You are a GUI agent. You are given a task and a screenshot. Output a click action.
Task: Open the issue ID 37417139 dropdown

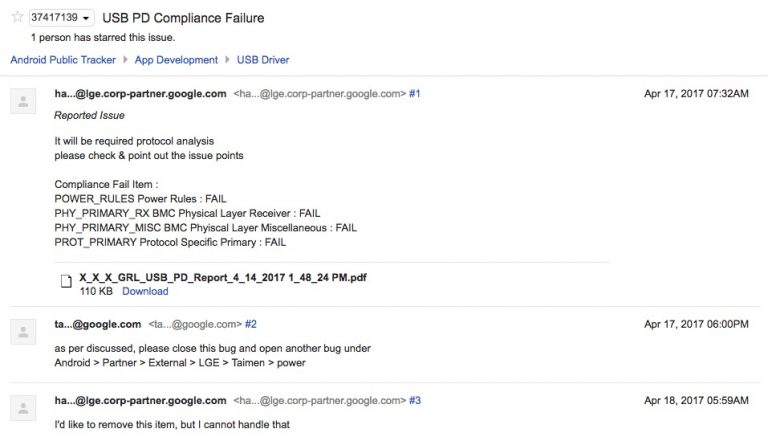pyautogui.click(x=61, y=18)
